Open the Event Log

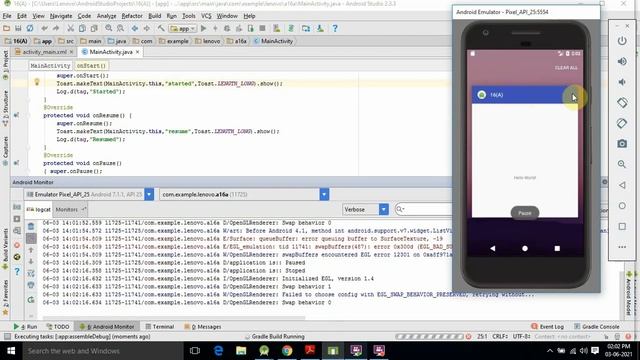tap(547, 327)
